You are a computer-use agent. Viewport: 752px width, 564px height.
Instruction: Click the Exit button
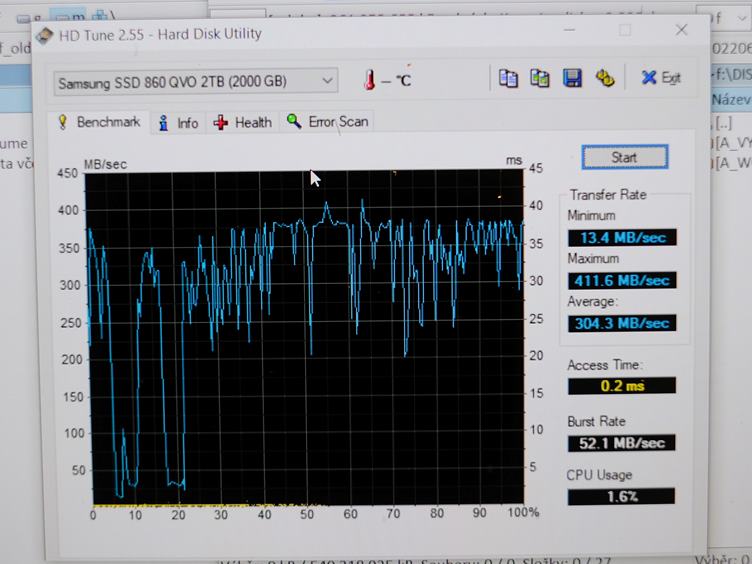click(x=661, y=78)
